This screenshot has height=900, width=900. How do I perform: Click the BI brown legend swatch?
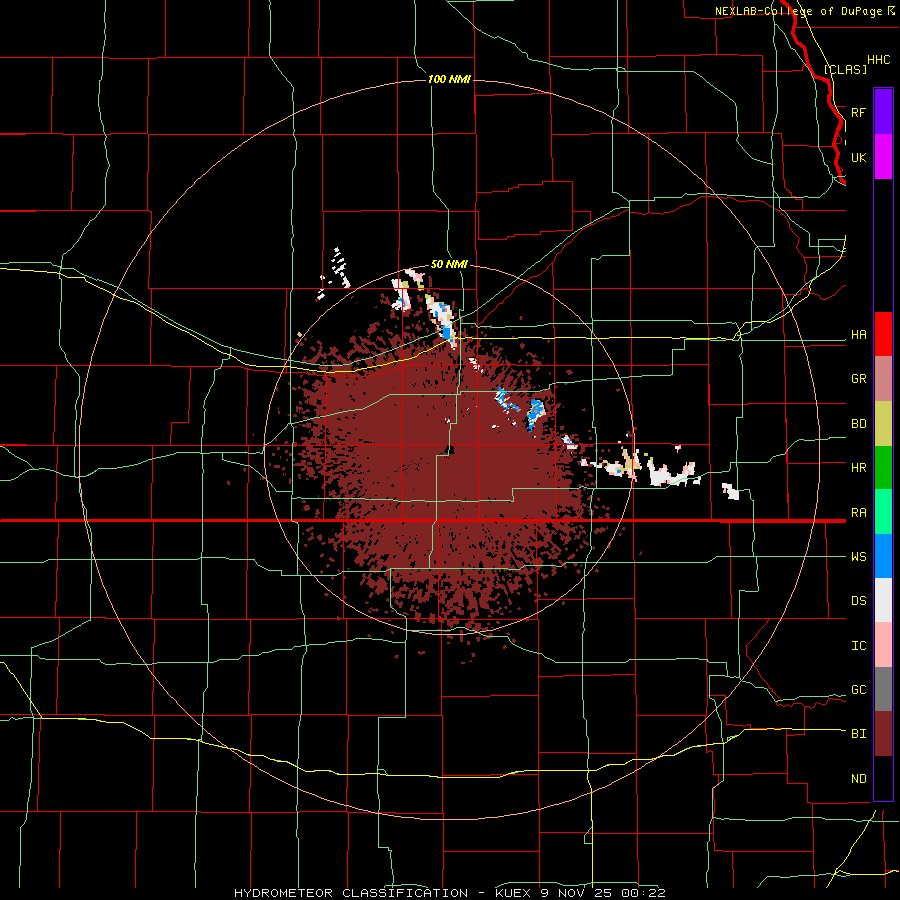(x=883, y=734)
